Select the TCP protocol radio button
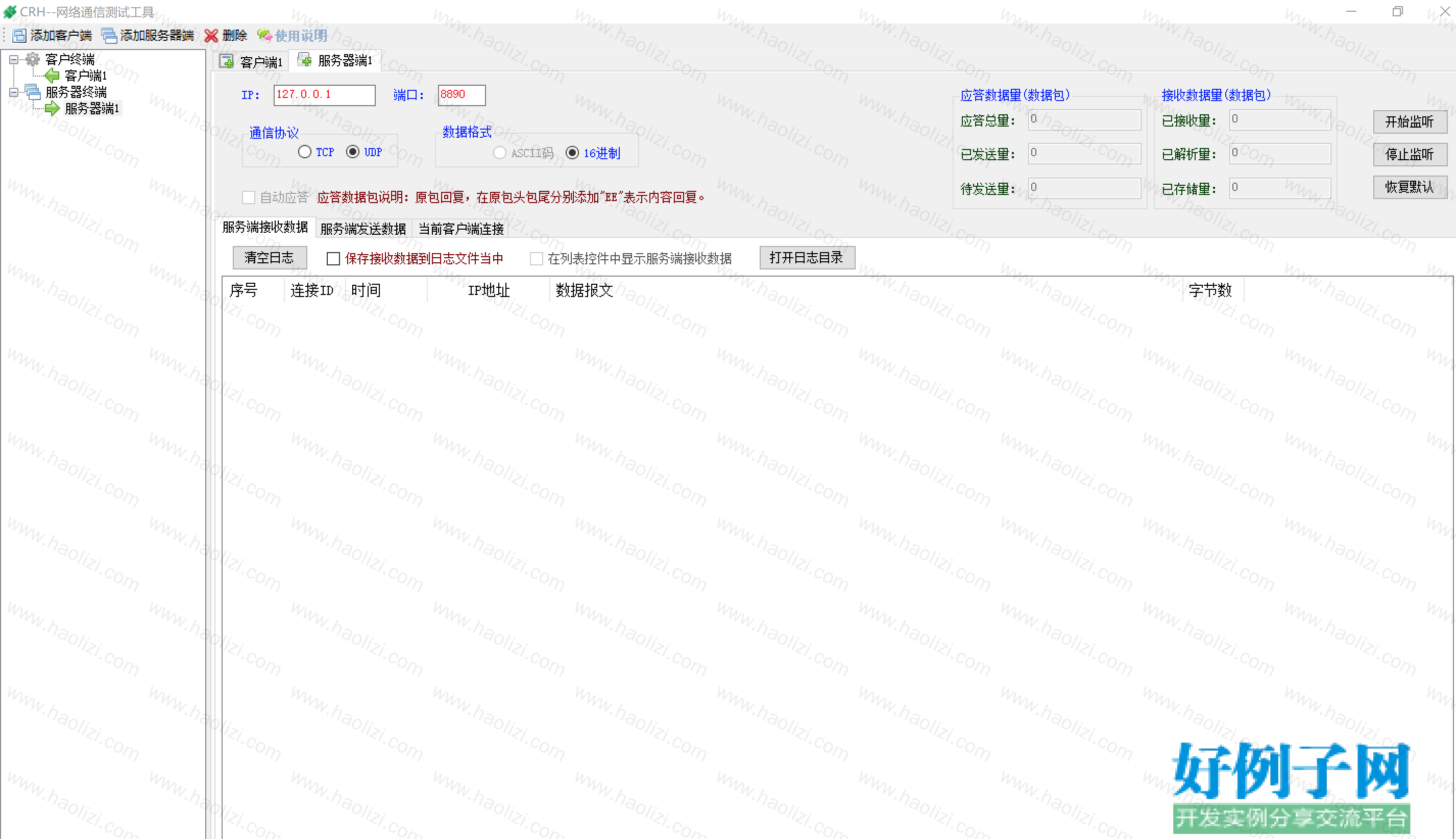This screenshot has height=839, width=1456. [305, 152]
